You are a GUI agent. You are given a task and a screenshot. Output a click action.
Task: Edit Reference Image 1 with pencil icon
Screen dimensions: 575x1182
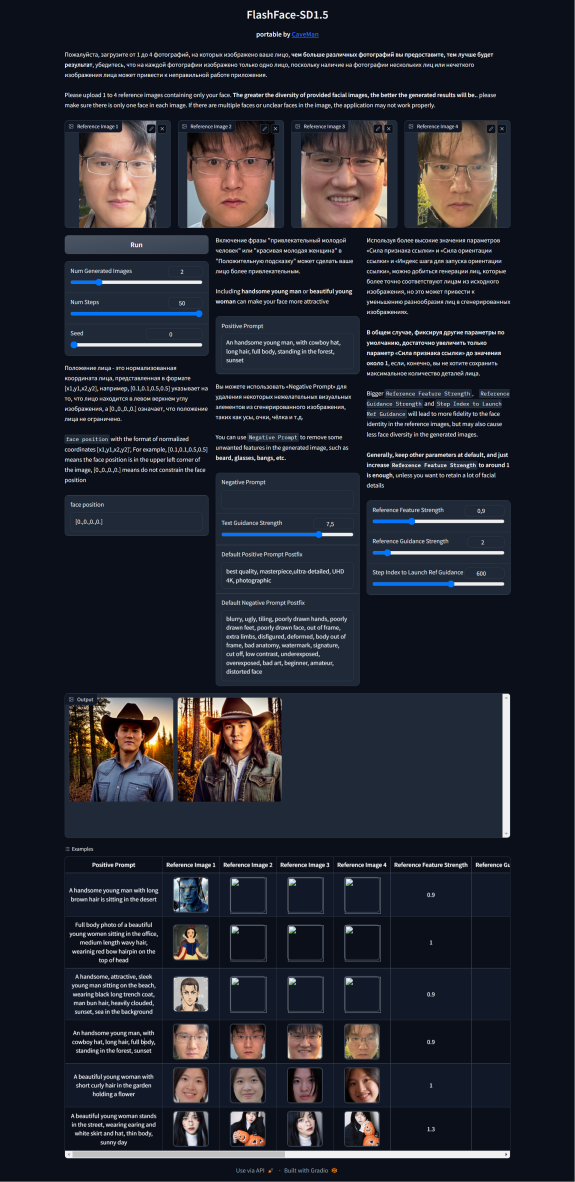click(x=151, y=129)
